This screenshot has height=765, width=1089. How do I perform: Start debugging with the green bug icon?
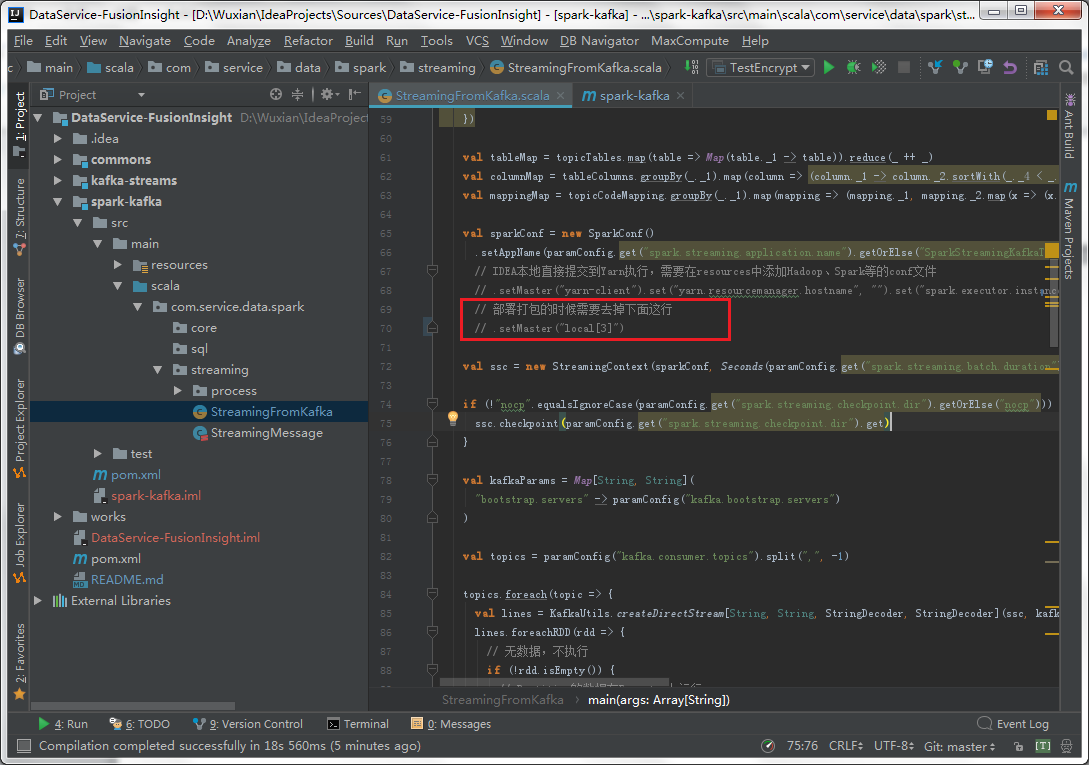click(854, 67)
